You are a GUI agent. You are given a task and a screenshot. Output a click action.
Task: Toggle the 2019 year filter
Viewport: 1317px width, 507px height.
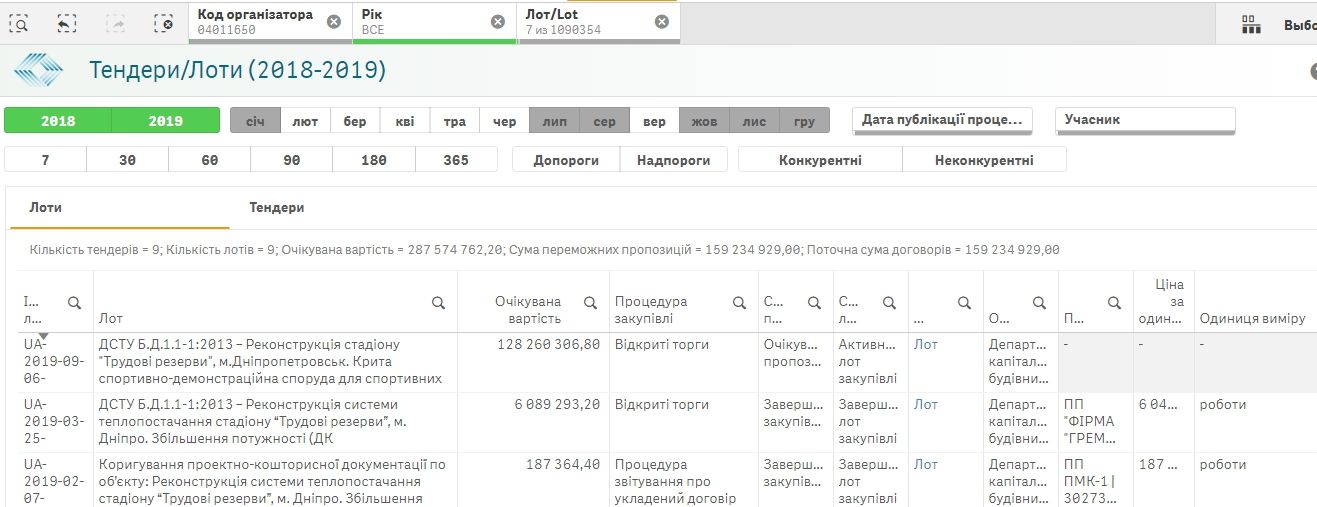tap(166, 121)
